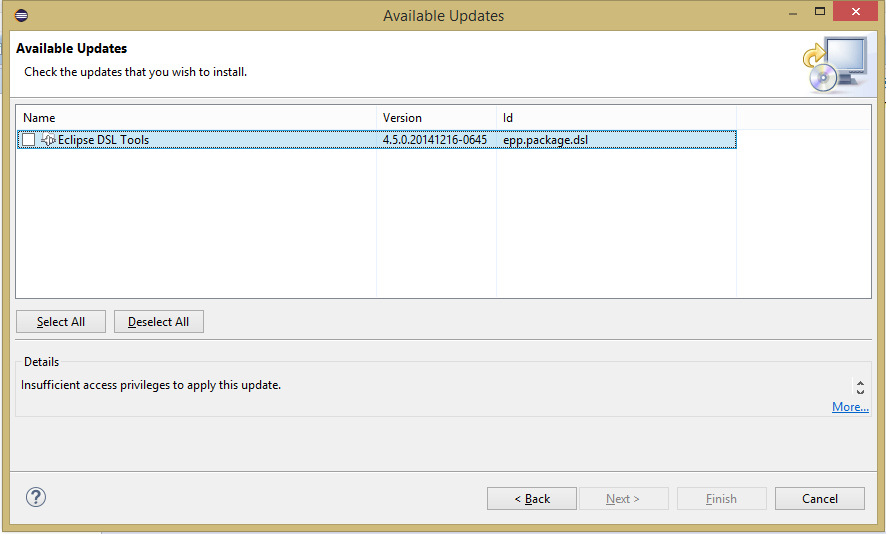
Task: Cancel the Available Updates dialog
Action: [x=820, y=498]
